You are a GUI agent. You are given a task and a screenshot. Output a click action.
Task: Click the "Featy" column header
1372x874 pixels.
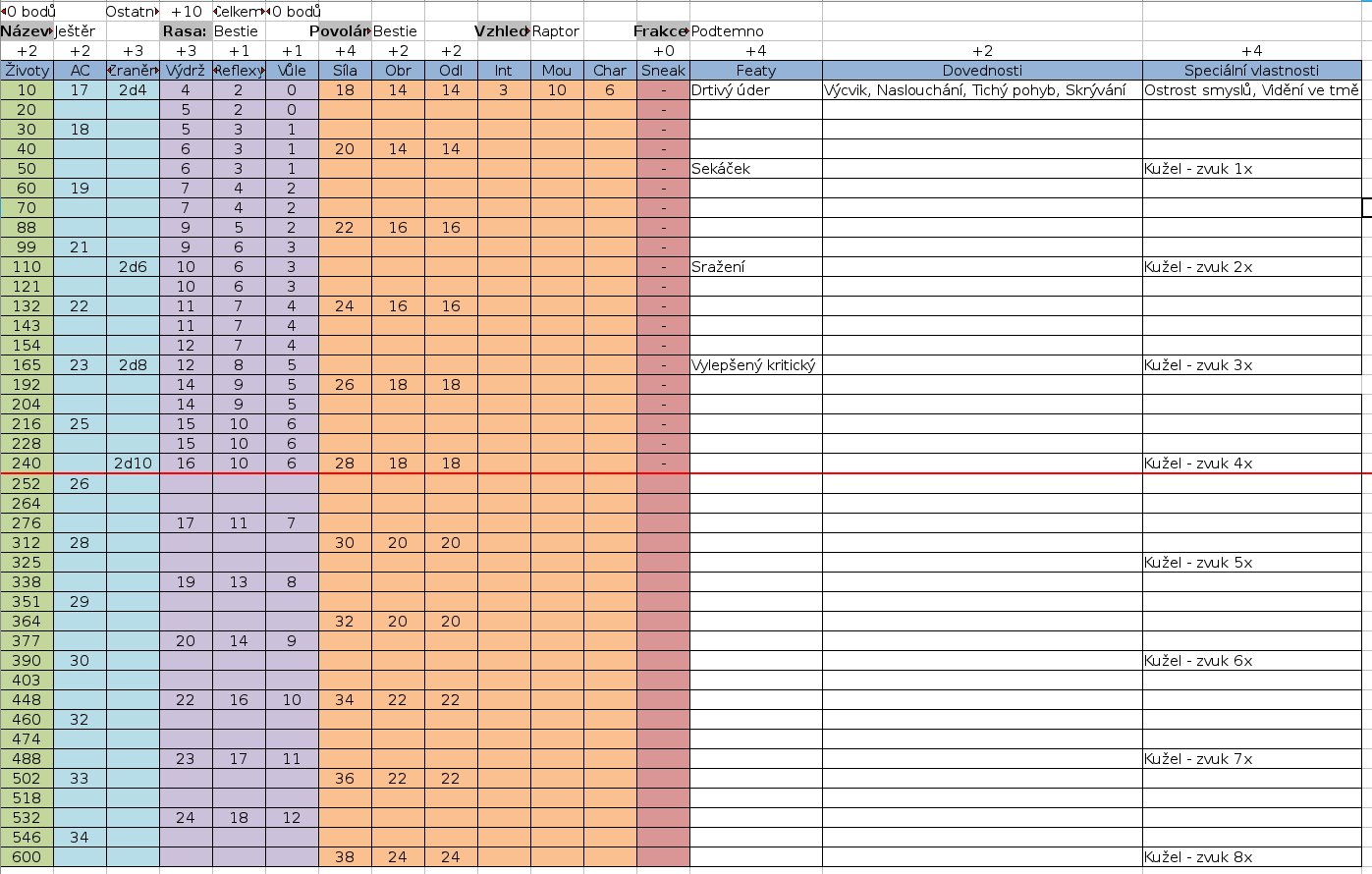point(755,71)
